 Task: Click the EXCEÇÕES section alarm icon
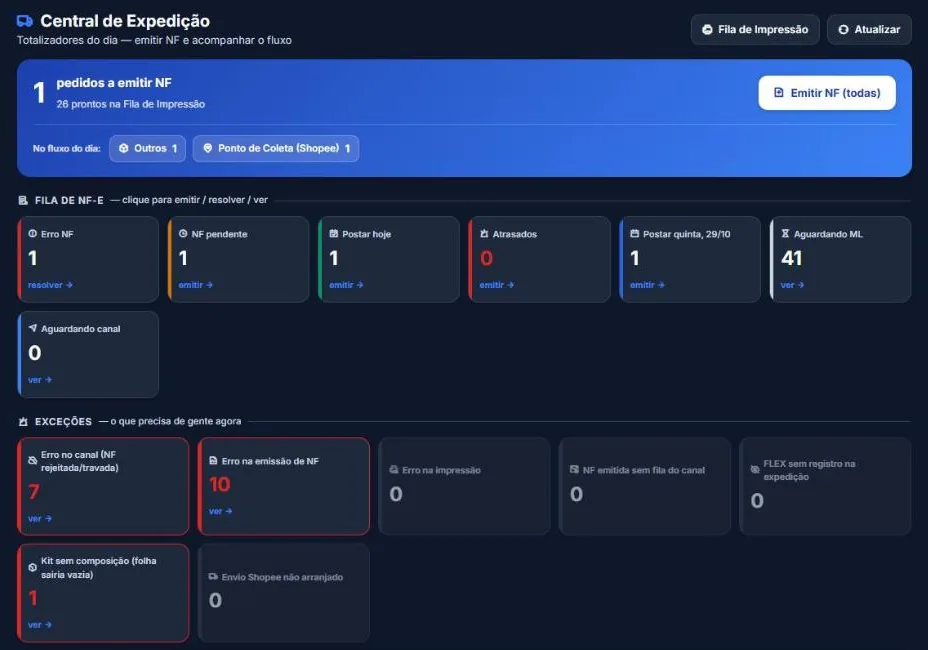(x=23, y=422)
